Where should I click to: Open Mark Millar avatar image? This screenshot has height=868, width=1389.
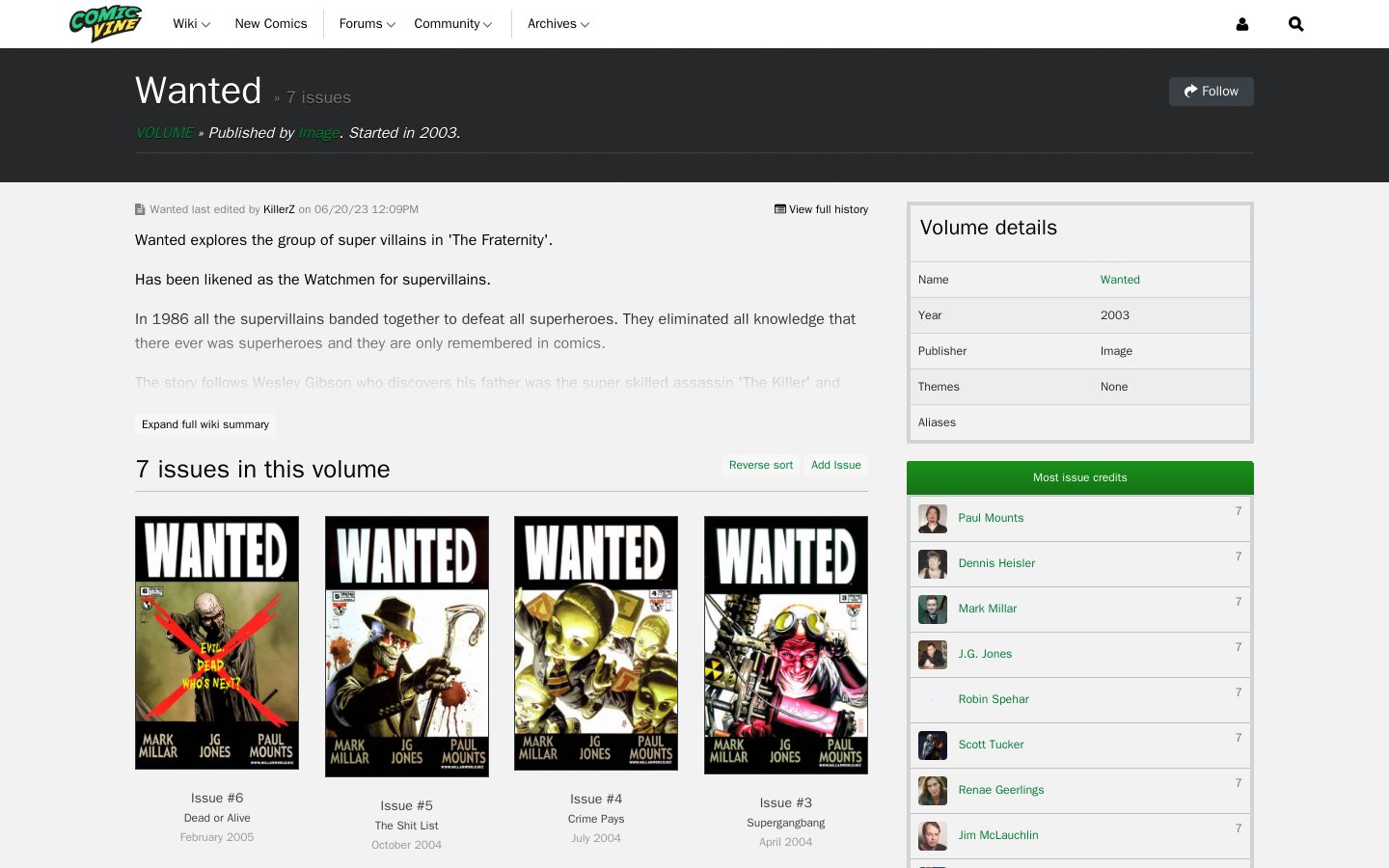tap(933, 610)
